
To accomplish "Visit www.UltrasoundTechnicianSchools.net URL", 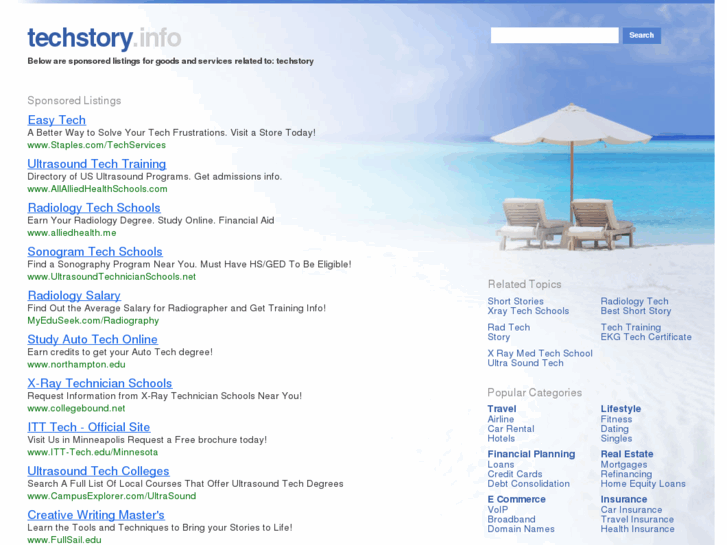I will pos(112,276).
